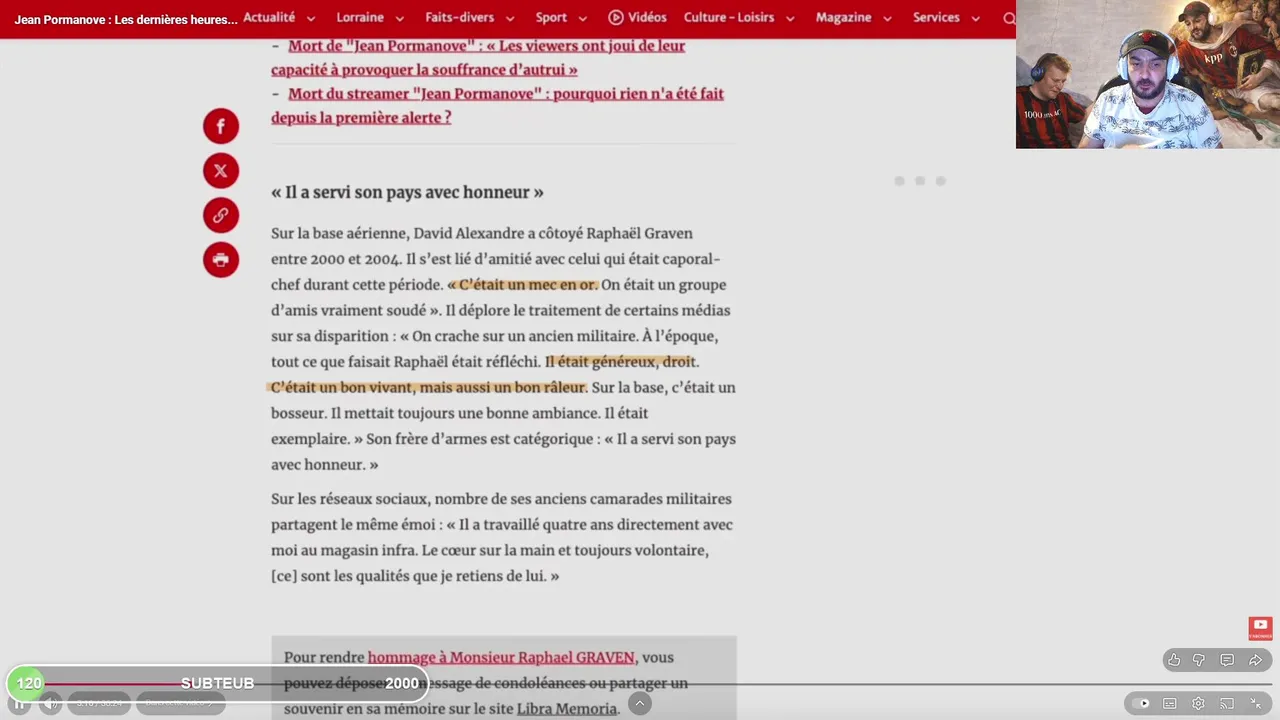Viewport: 1280px width, 720px height.
Task: Expand the Lorraine menu
Action: (370, 18)
